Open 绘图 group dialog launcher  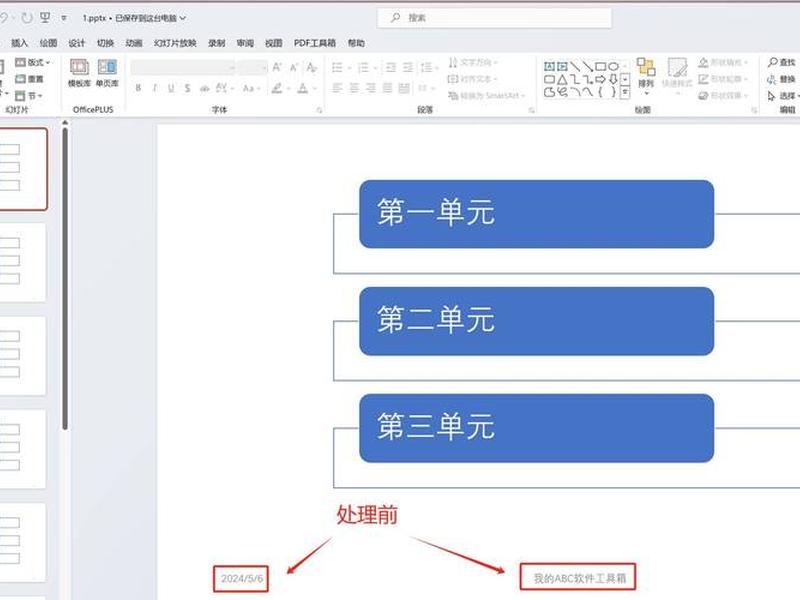point(754,110)
